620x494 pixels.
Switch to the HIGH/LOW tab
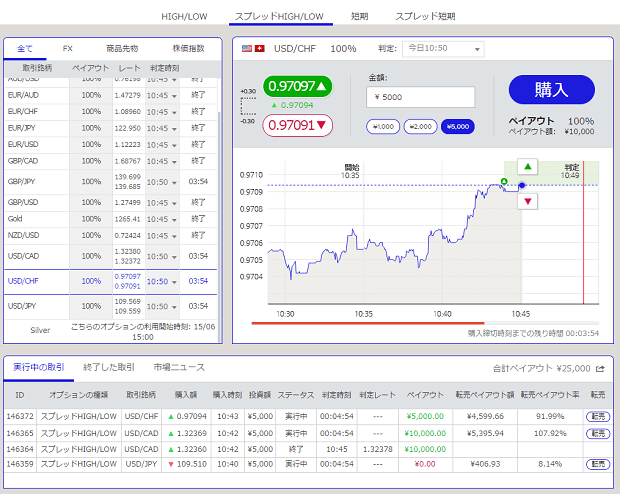pos(184,17)
